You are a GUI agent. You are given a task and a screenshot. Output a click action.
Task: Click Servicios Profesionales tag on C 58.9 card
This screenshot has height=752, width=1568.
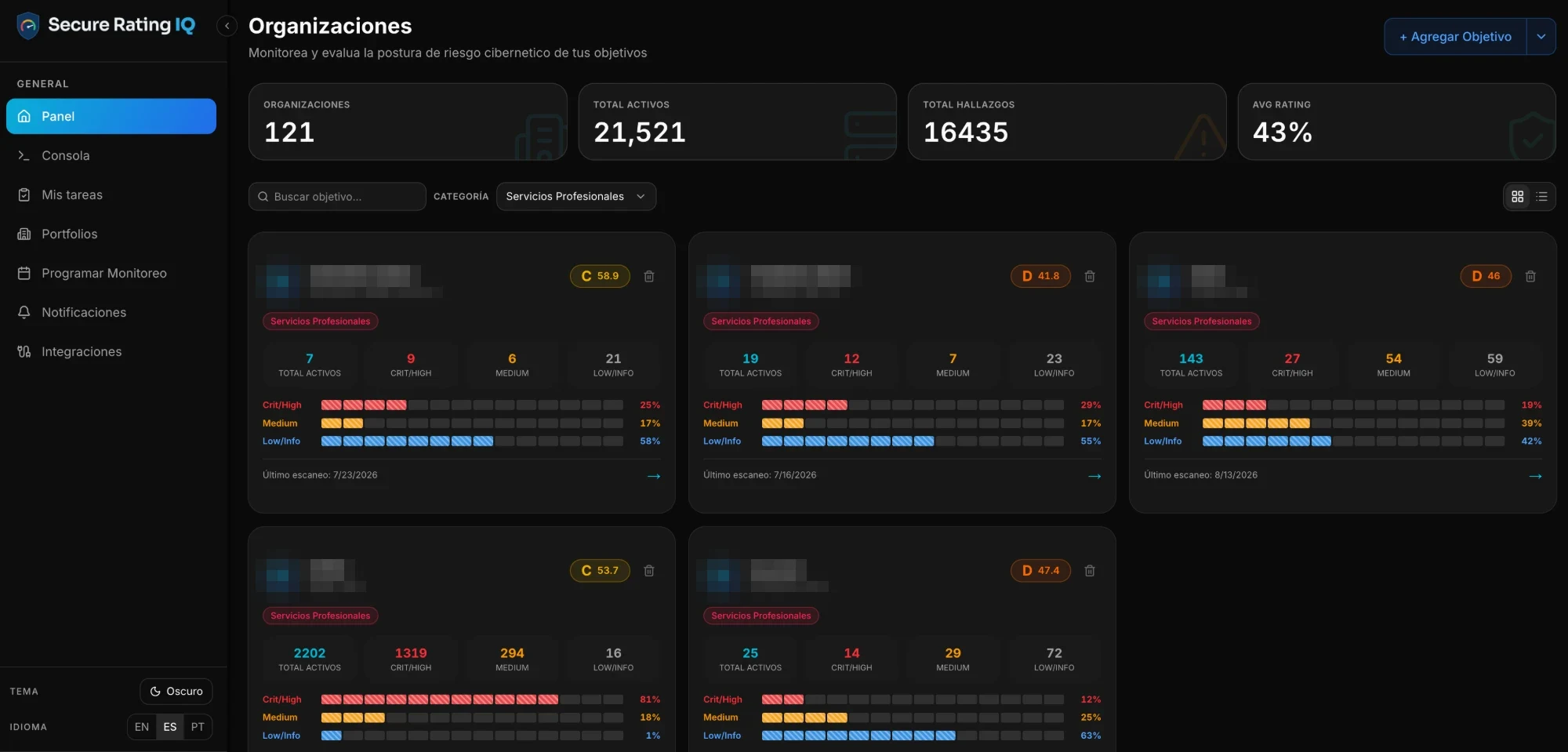(321, 322)
